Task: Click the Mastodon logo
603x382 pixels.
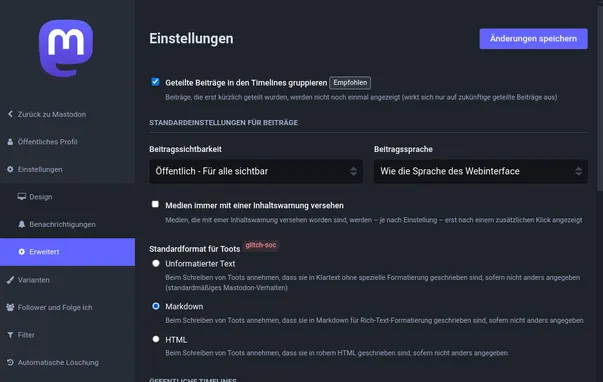Action: 66,48
